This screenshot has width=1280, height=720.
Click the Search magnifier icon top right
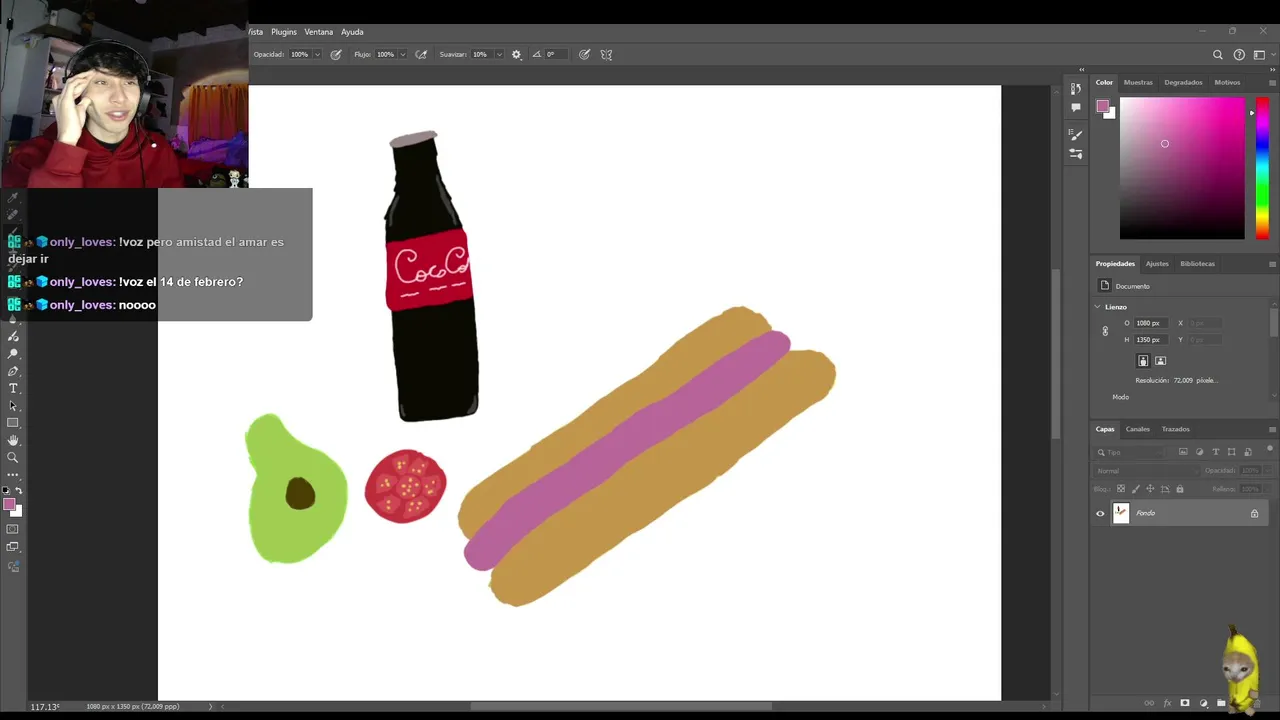[1218, 55]
